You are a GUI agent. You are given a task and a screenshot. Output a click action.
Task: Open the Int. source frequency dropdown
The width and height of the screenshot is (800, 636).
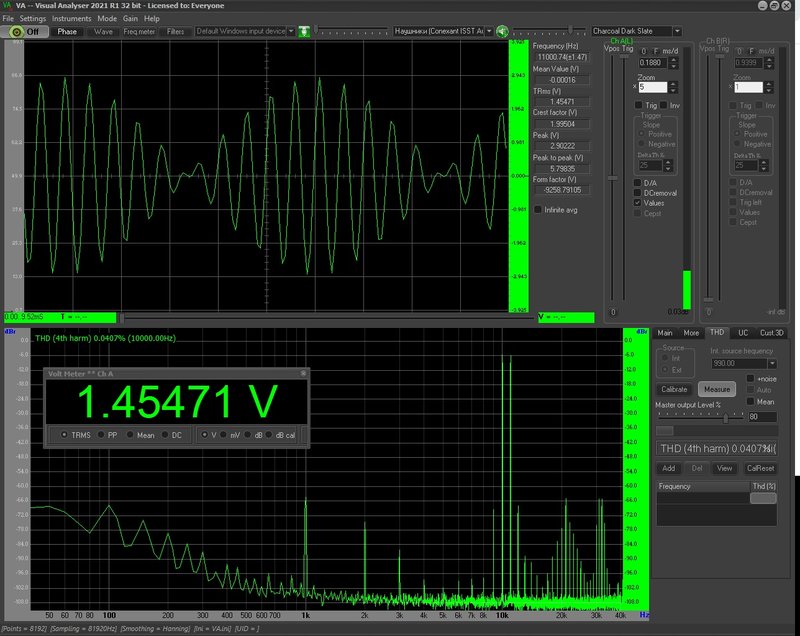pos(772,364)
